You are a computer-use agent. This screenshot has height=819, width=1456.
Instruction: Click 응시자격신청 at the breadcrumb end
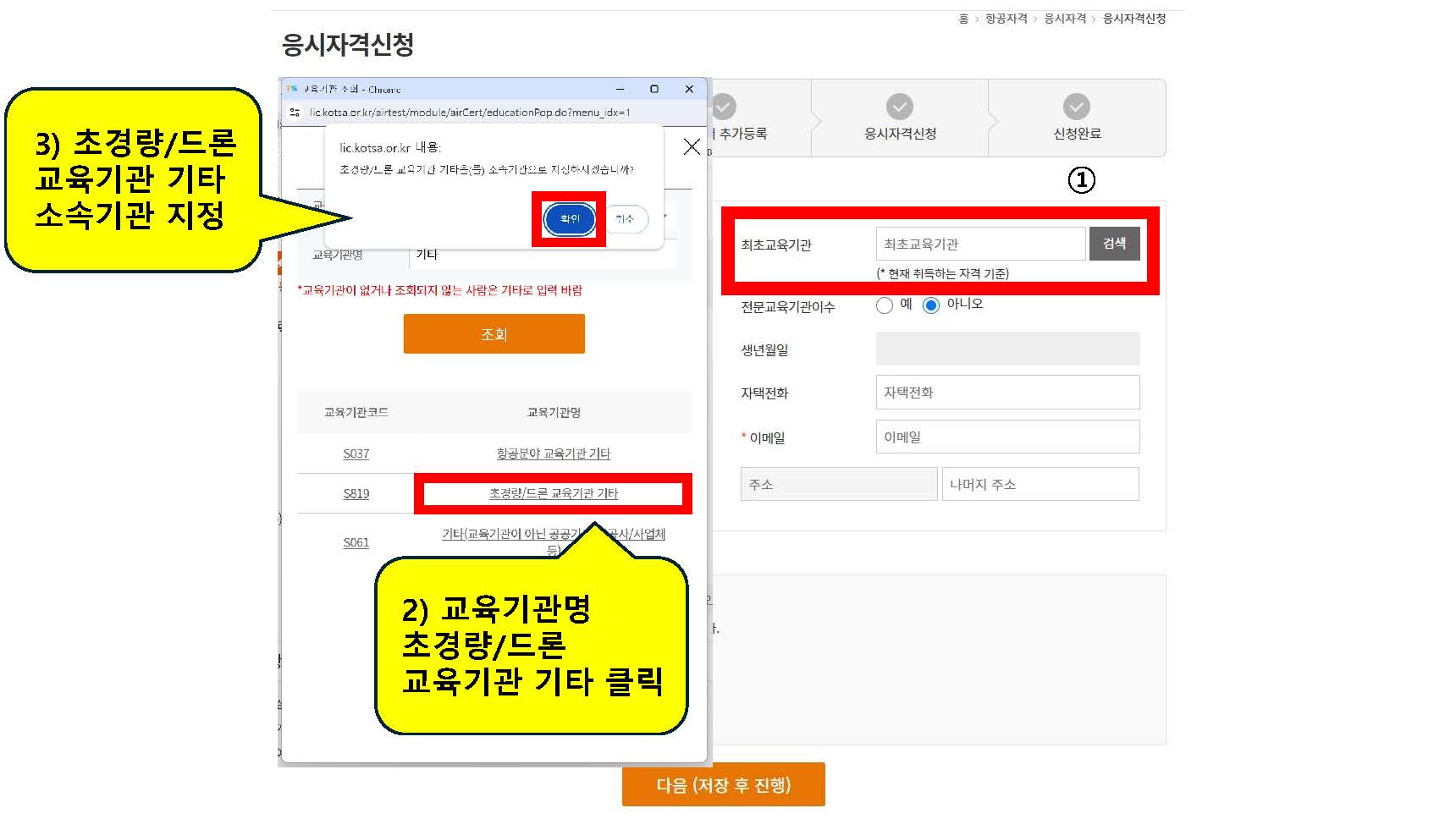pyautogui.click(x=1134, y=19)
